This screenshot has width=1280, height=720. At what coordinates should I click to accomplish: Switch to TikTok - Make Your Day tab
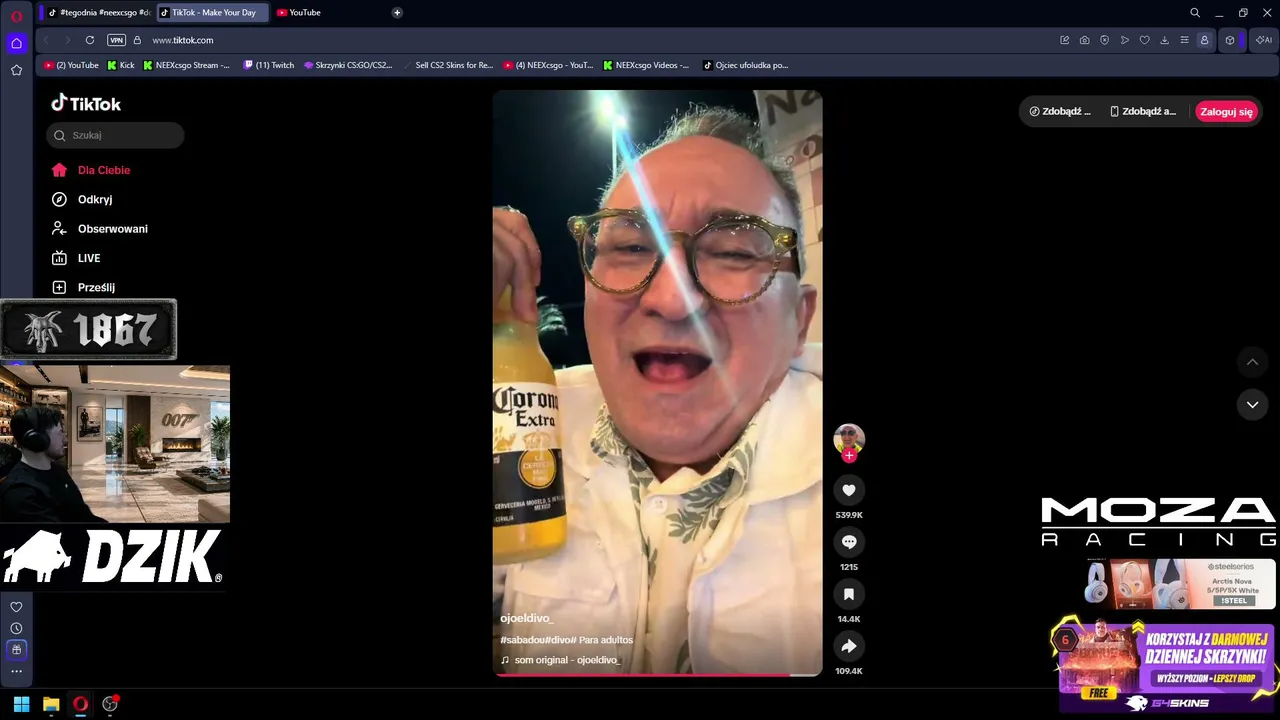coord(213,13)
